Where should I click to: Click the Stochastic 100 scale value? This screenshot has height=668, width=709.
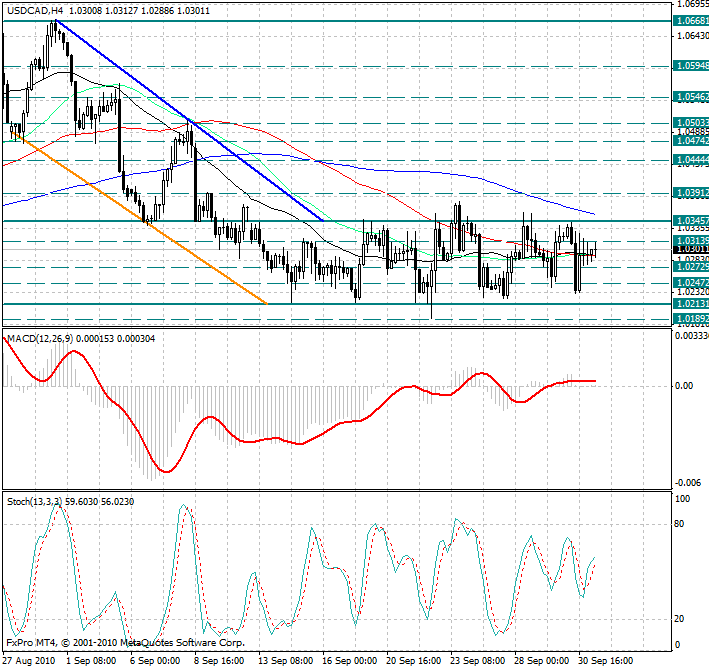(x=682, y=499)
